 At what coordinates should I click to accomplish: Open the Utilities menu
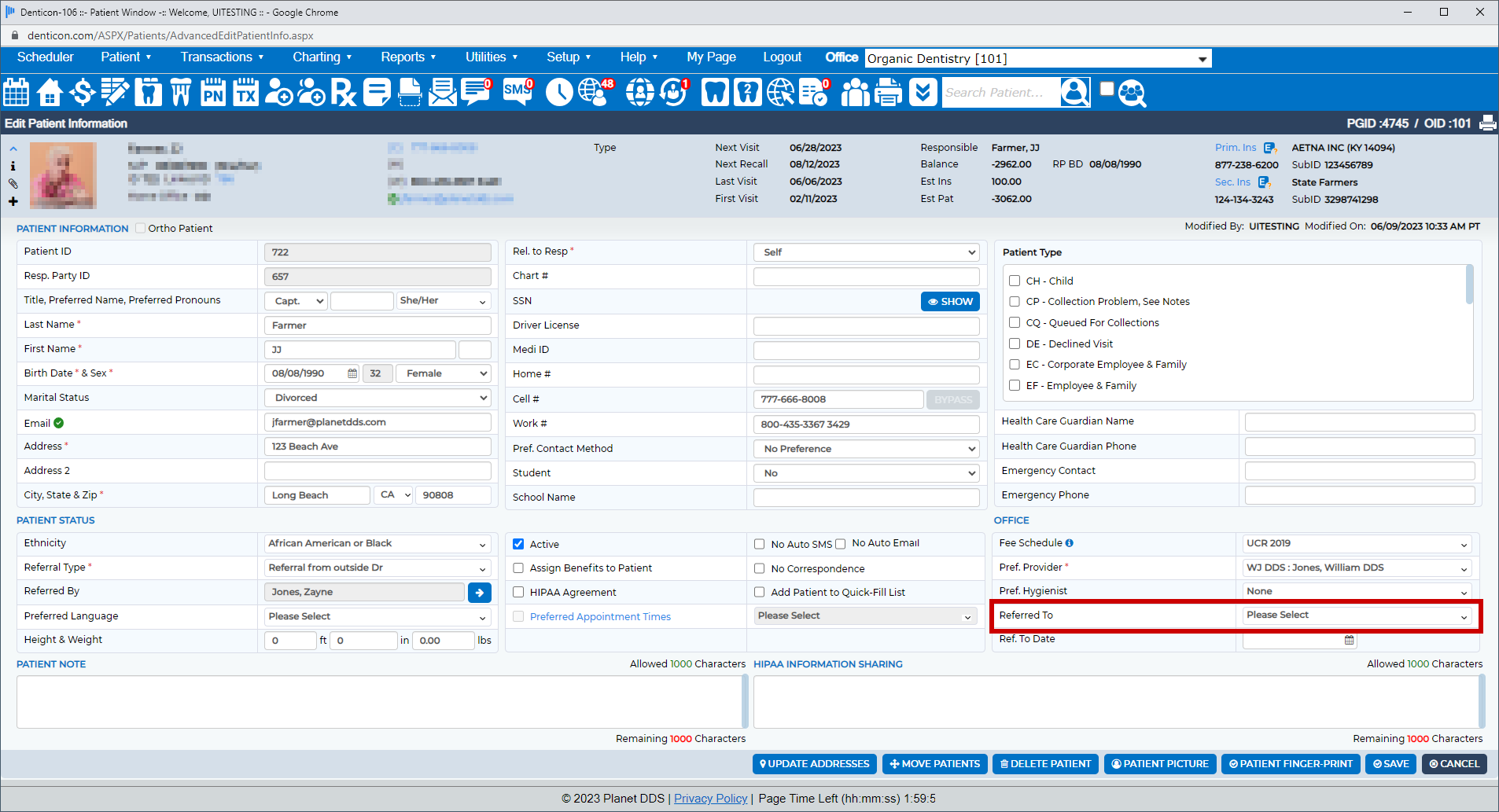[x=492, y=57]
